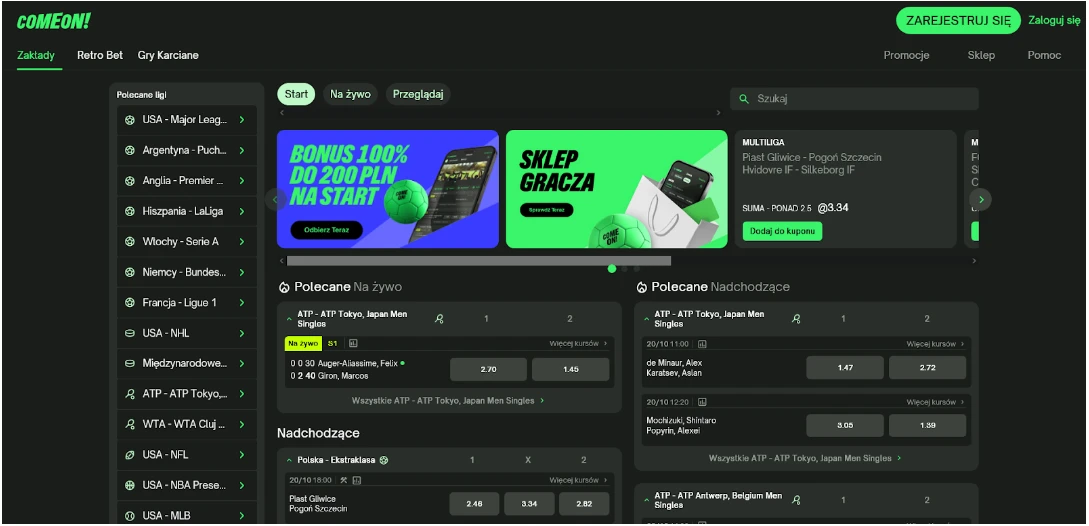The width and height of the screenshot is (1089, 526).
Task: Select the second carousel pagination dot
Action: coord(624,269)
